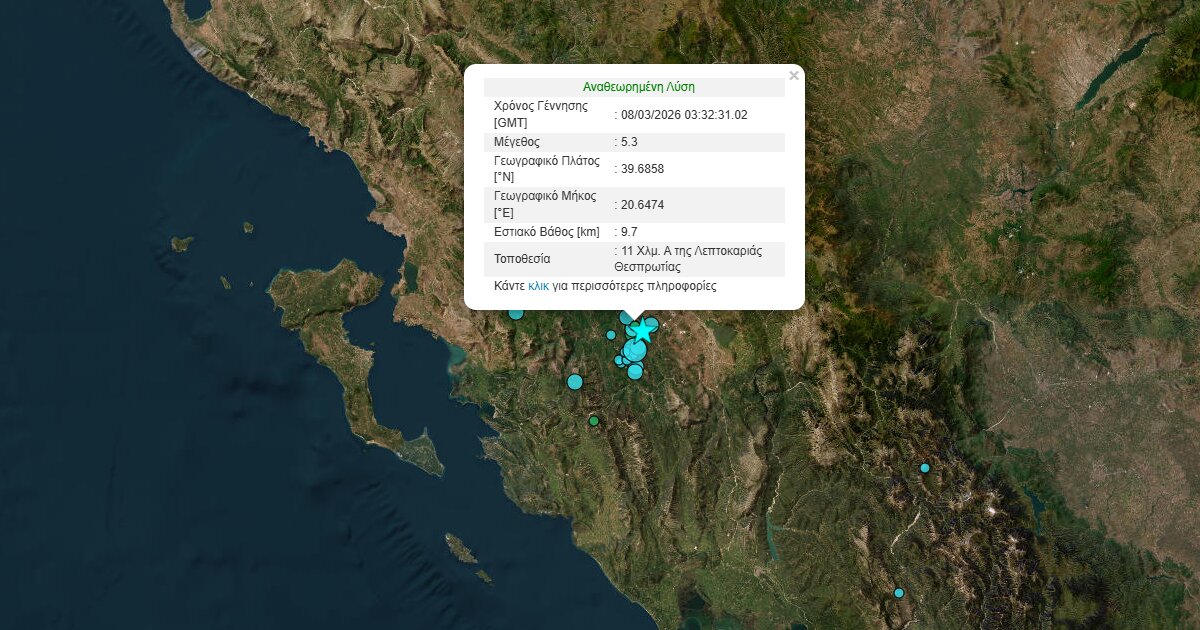
Task: Click the green 'Αναθεωρημένη Λύση' header
Action: tap(638, 87)
